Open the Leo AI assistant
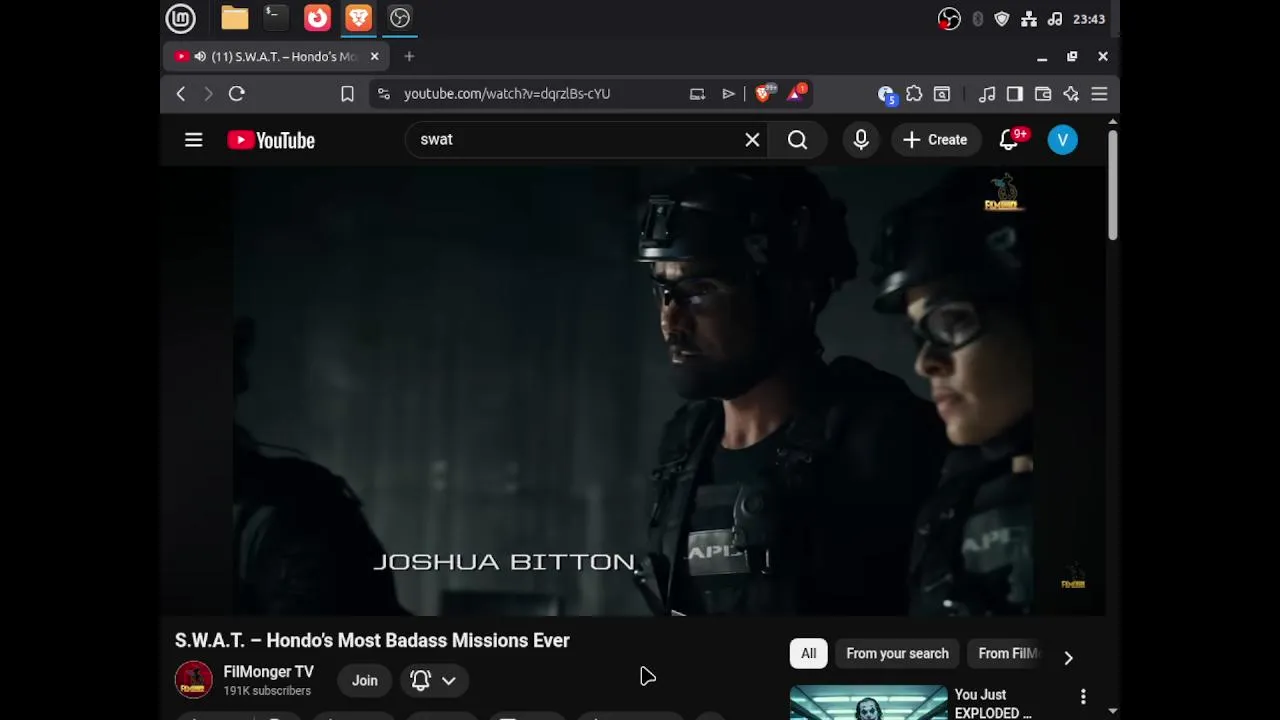Image resolution: width=1280 pixels, height=720 pixels. click(1071, 94)
